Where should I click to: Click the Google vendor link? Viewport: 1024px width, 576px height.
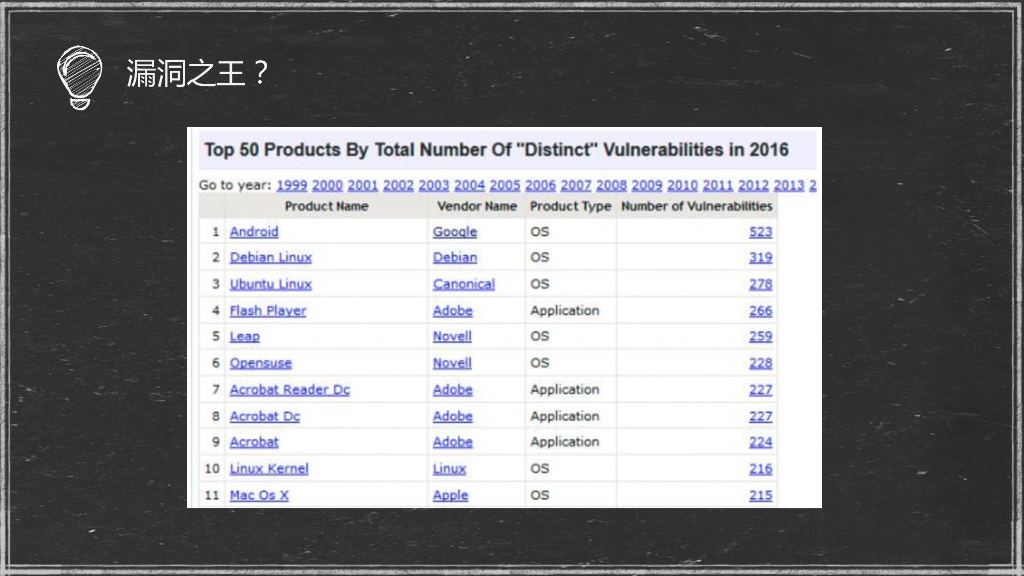pyautogui.click(x=455, y=232)
